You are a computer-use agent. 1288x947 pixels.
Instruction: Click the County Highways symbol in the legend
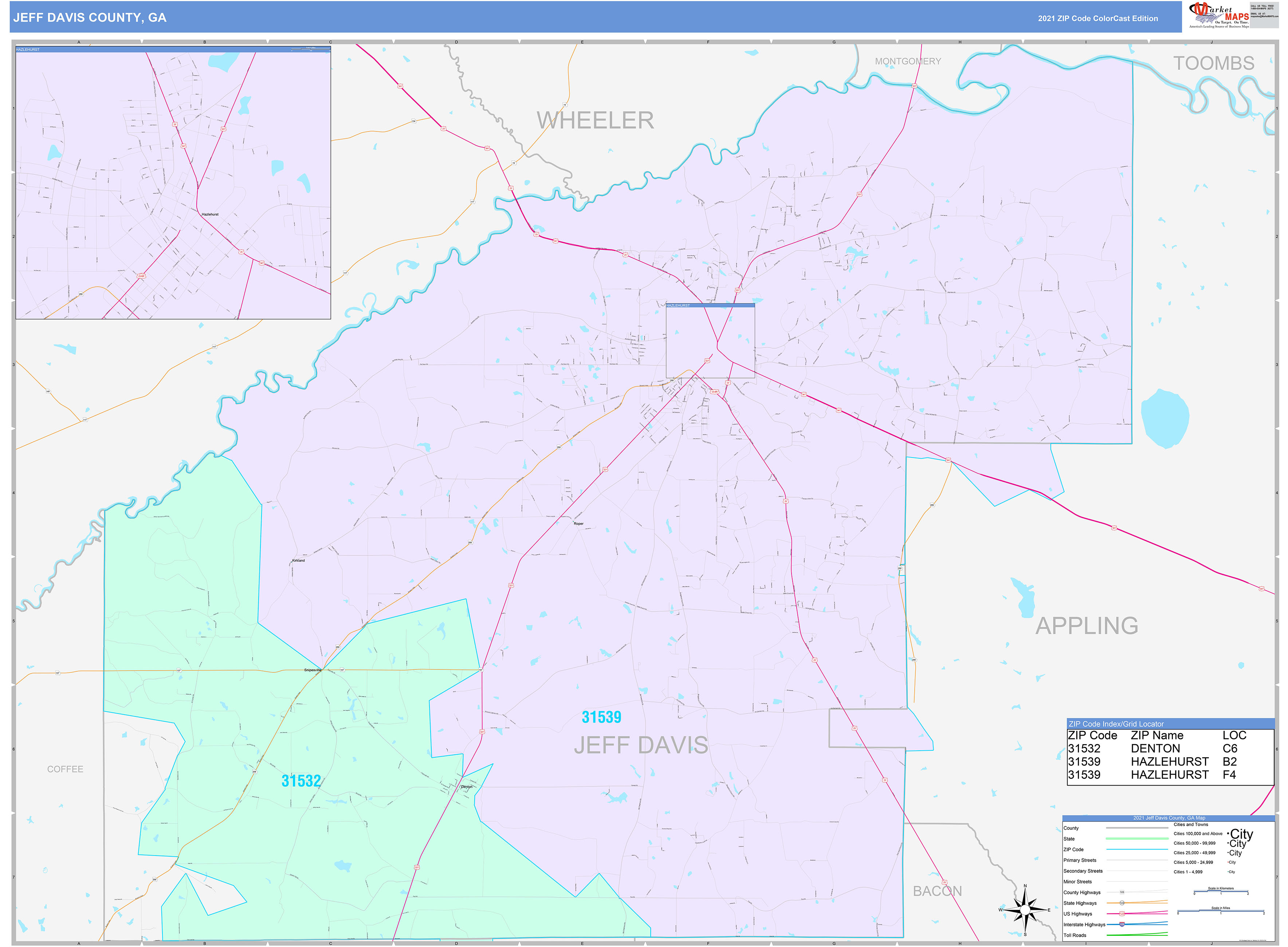[x=1122, y=892]
